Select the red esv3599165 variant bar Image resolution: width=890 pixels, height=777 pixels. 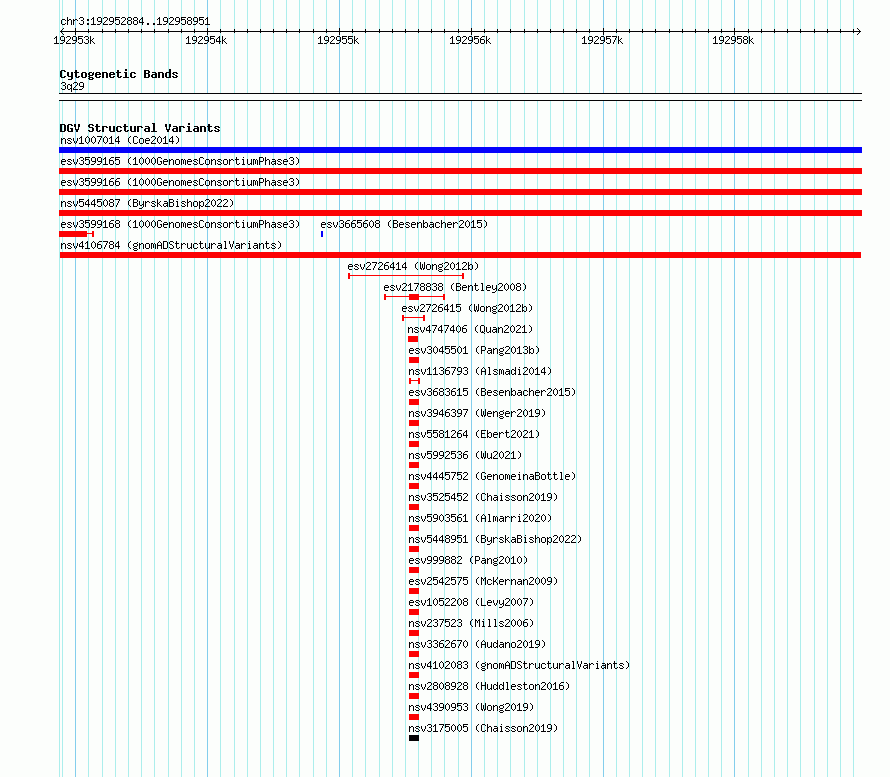pos(460,171)
